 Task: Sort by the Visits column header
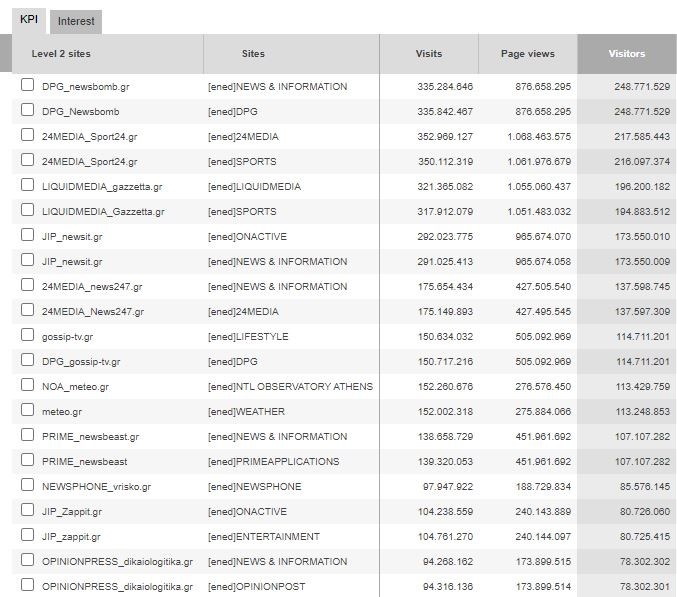[x=428, y=54]
